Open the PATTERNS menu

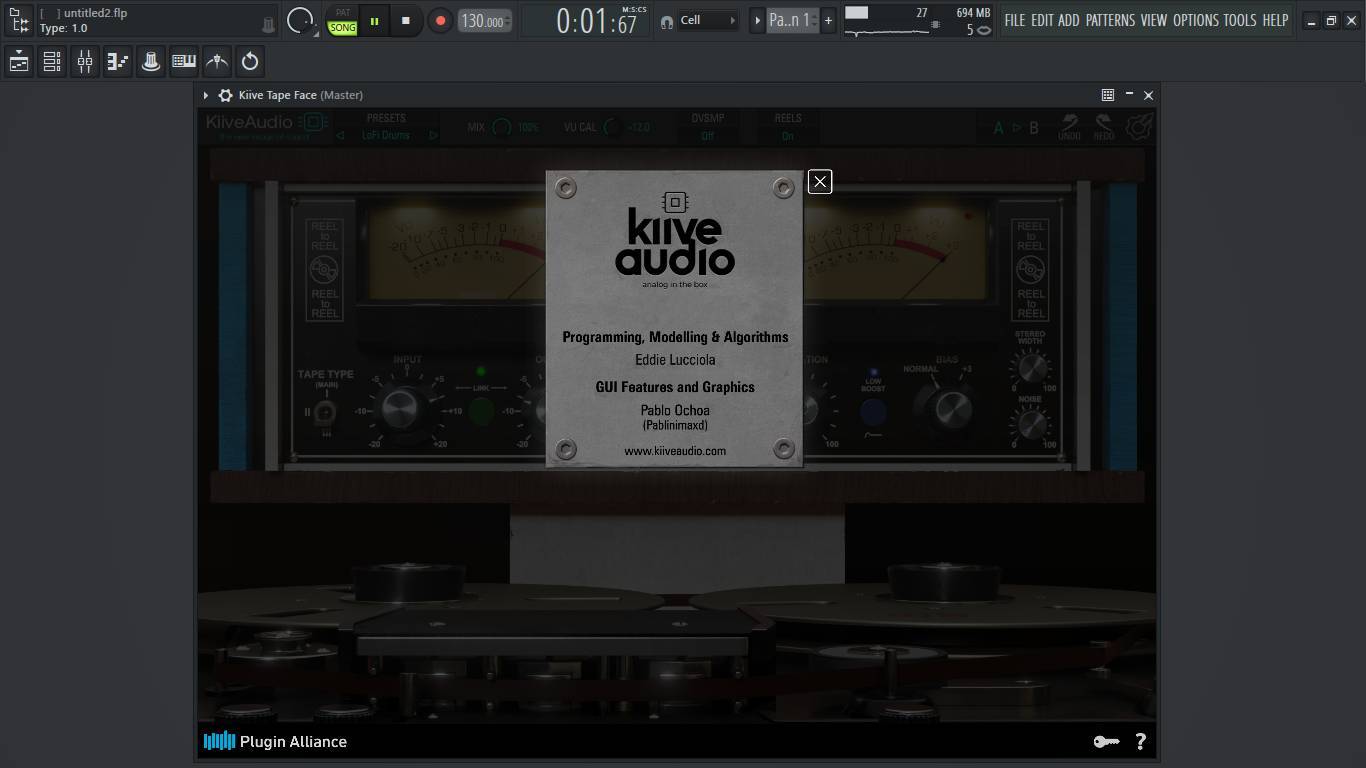(x=1110, y=20)
